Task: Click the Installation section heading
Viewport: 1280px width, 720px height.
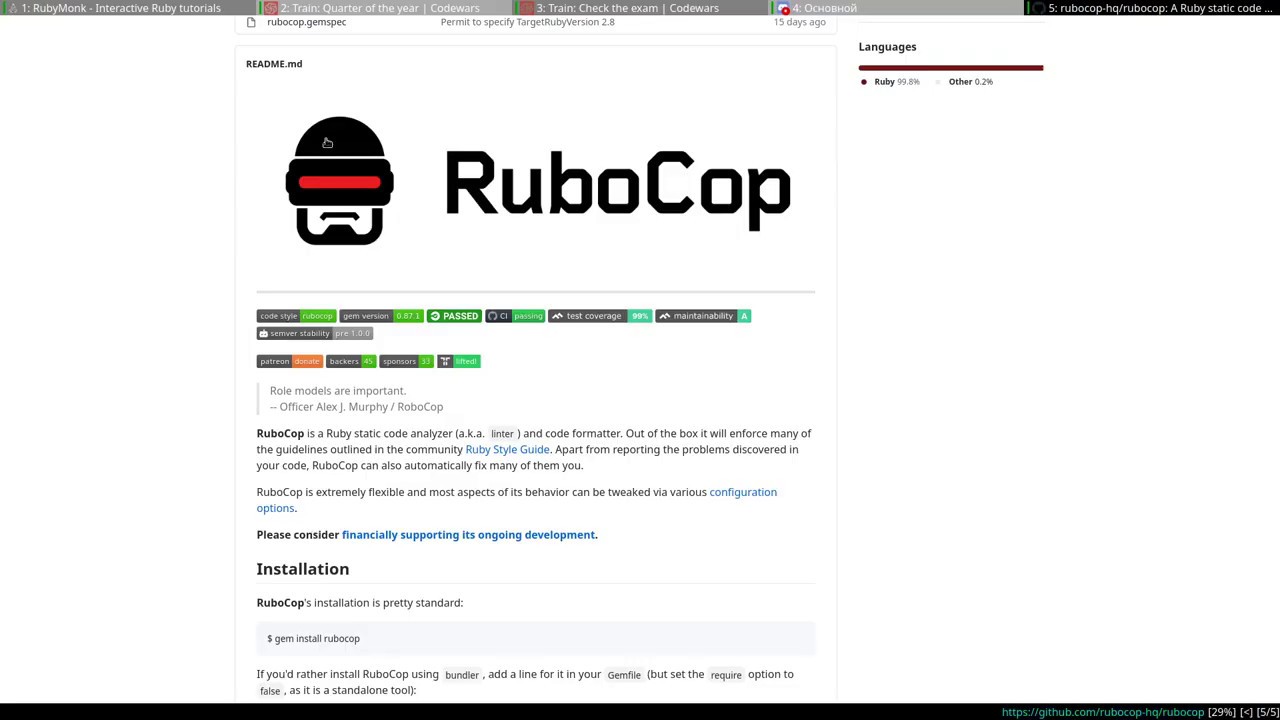Action: pyautogui.click(x=302, y=569)
